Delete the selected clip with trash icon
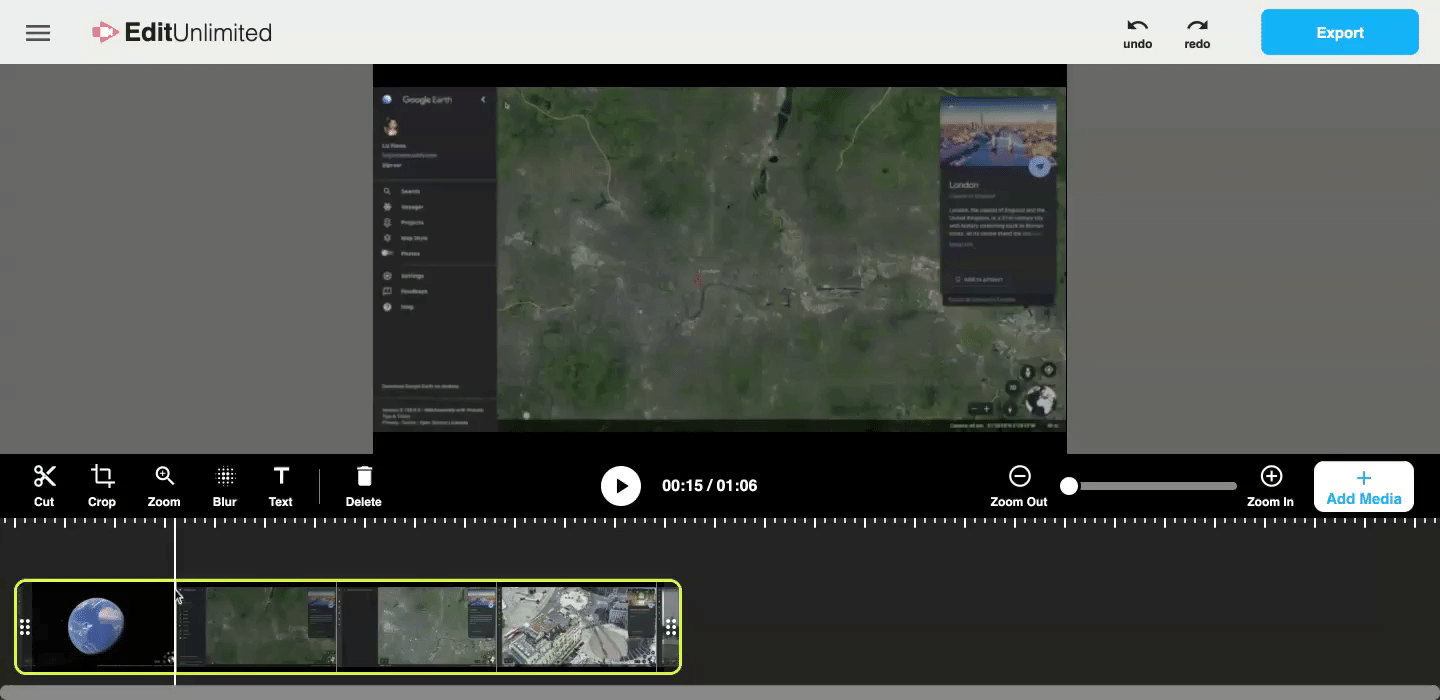The image size is (1440, 700). (x=364, y=486)
